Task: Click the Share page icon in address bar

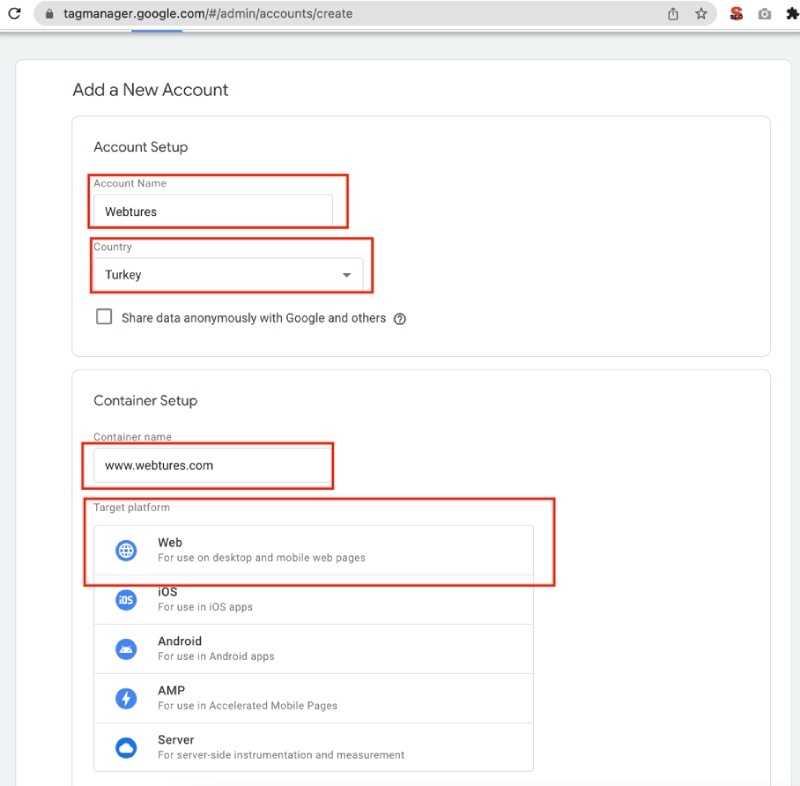Action: (x=671, y=14)
